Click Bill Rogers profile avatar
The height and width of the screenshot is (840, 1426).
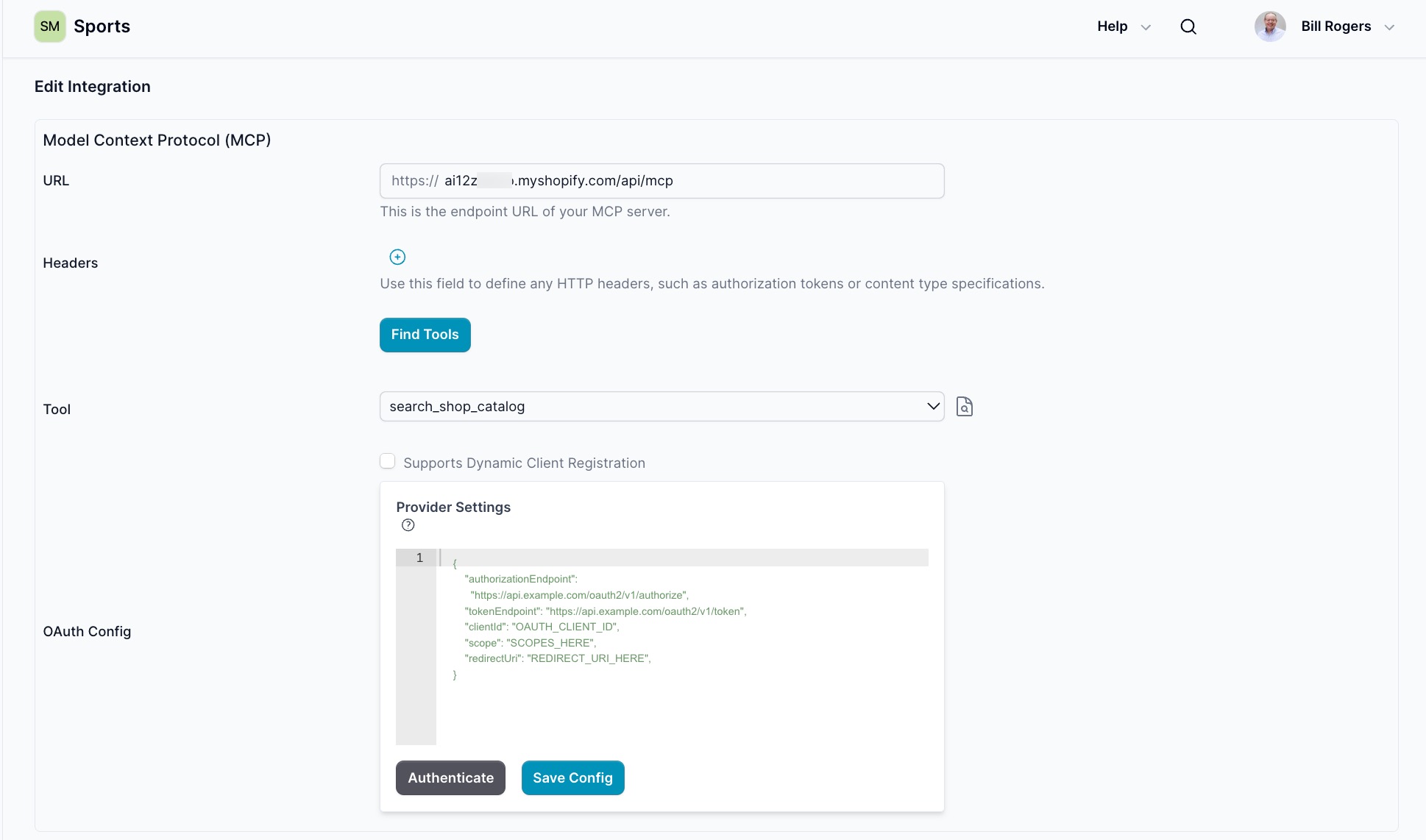1270,26
